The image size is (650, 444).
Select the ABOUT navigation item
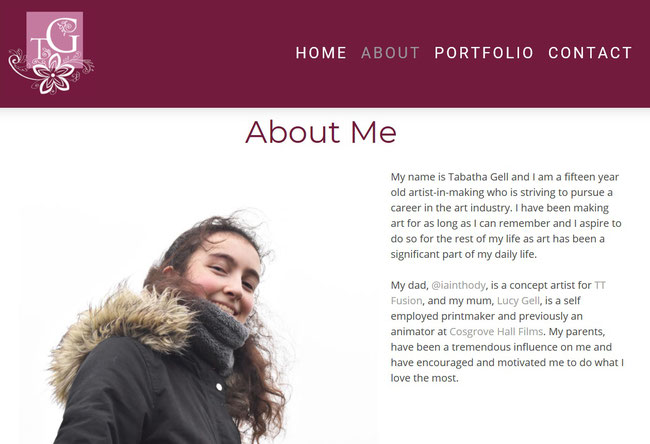(390, 53)
